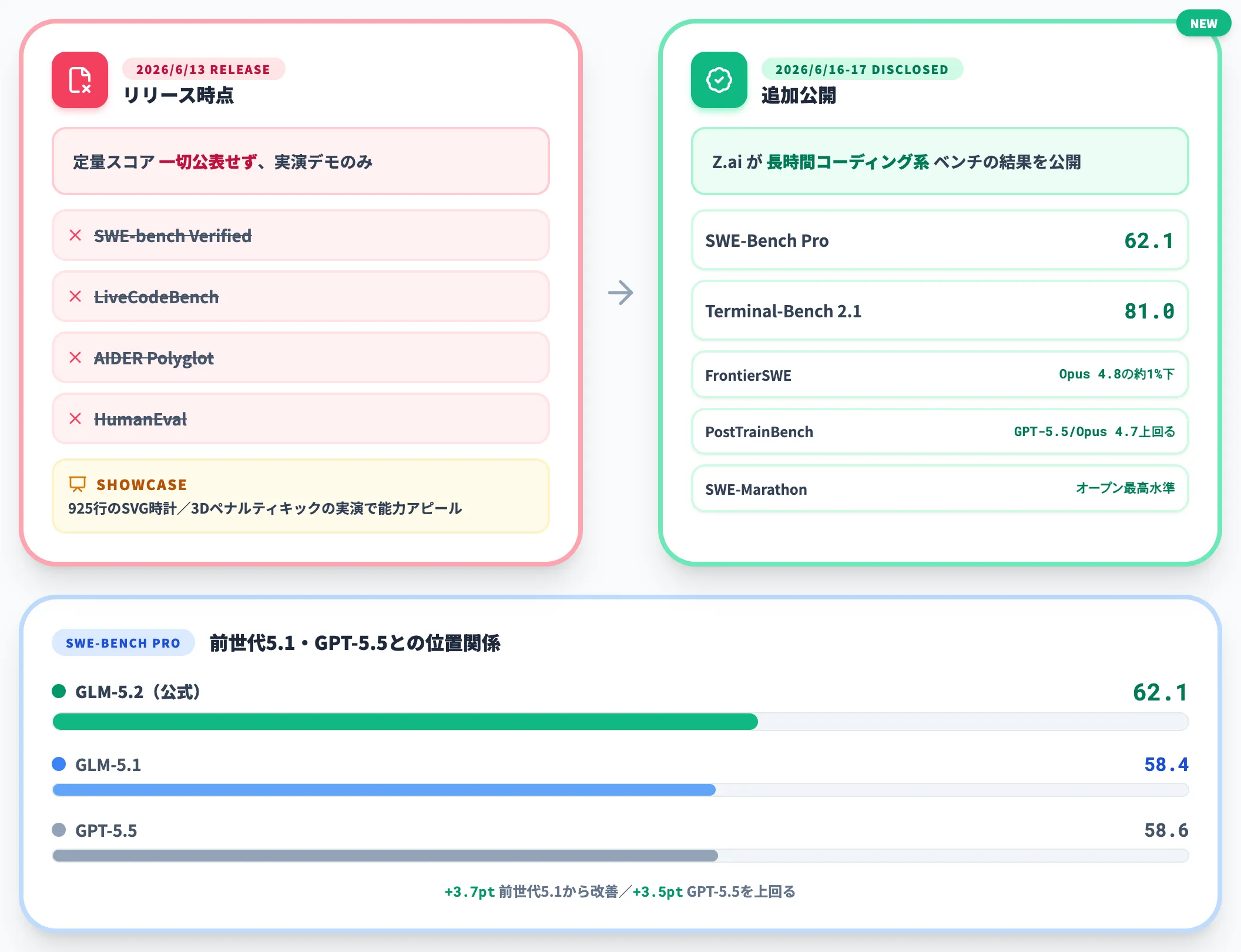The height and width of the screenshot is (952, 1241).
Task: Click the 'リリース時点' heading
Action: 179,95
